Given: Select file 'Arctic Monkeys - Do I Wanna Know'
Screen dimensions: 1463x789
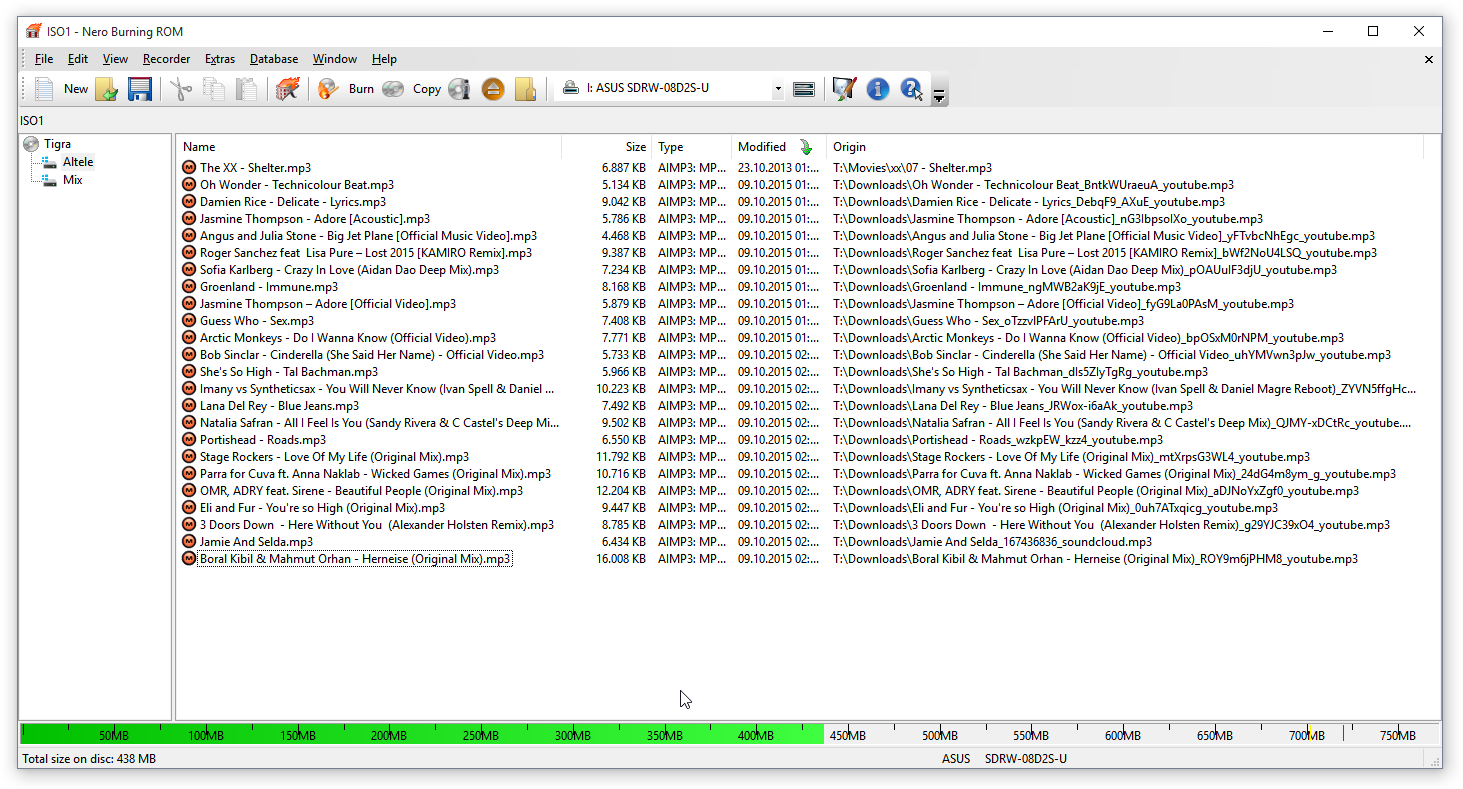Looking at the screenshot, I should (348, 338).
